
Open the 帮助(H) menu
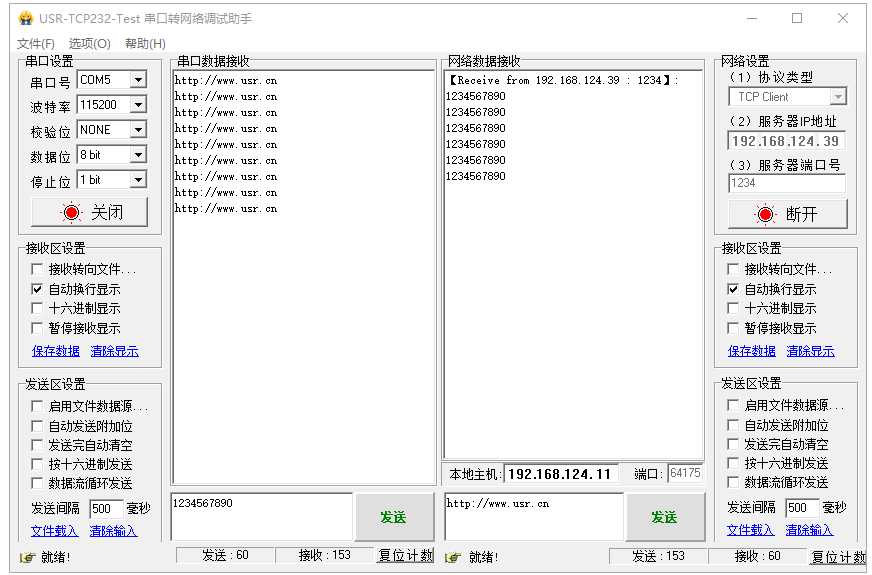coord(145,43)
